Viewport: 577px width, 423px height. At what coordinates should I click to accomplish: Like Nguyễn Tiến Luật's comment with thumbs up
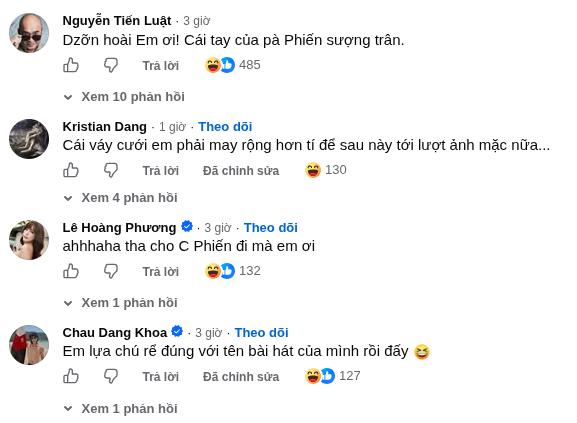coord(71,65)
